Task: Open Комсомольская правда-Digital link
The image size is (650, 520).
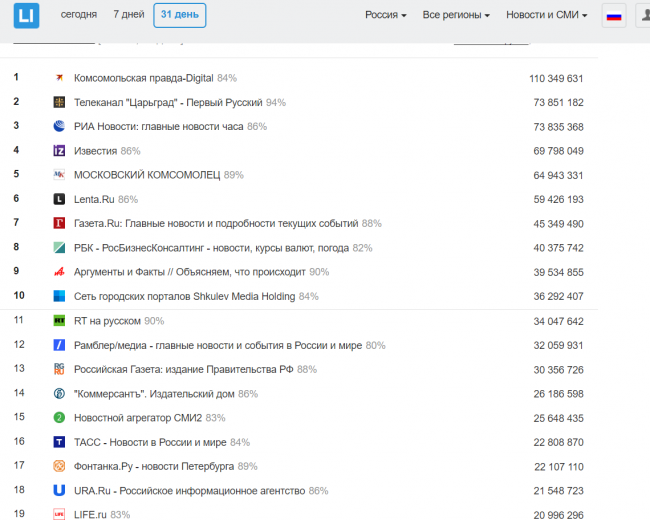Action: click(143, 78)
